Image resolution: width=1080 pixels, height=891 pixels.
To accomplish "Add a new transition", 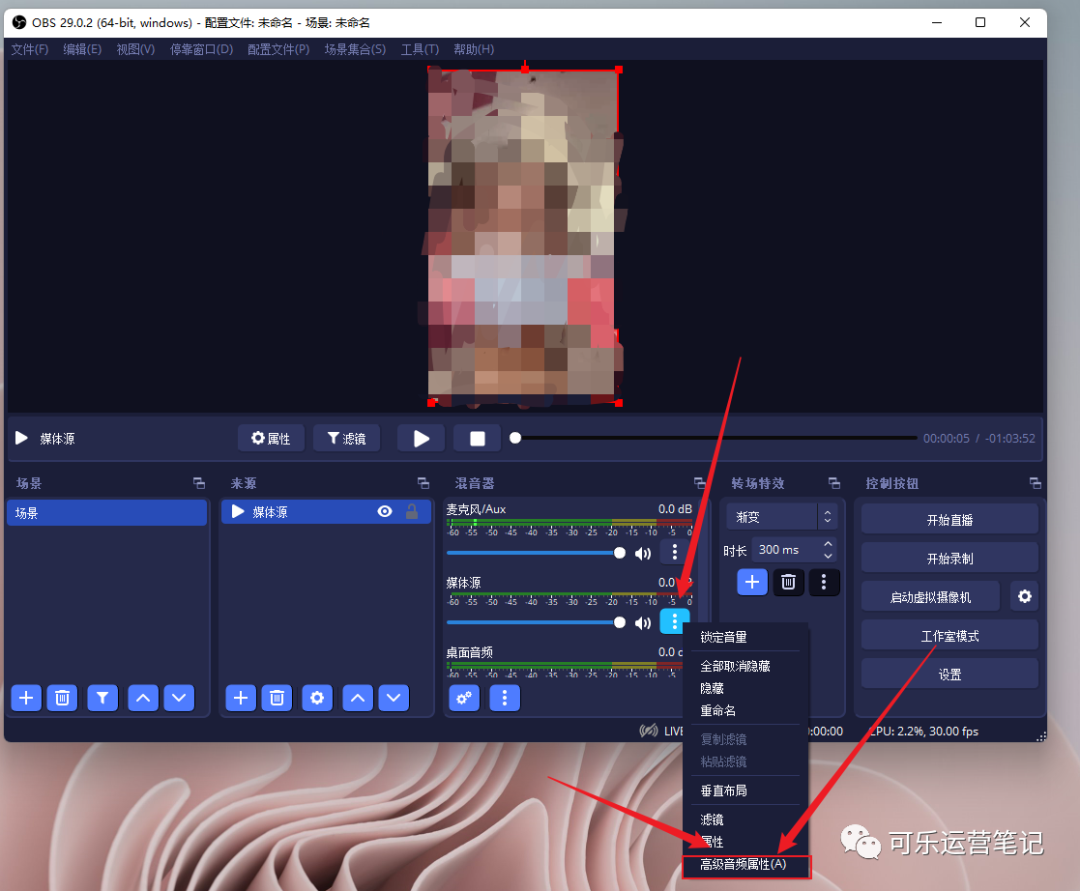I will pyautogui.click(x=752, y=583).
